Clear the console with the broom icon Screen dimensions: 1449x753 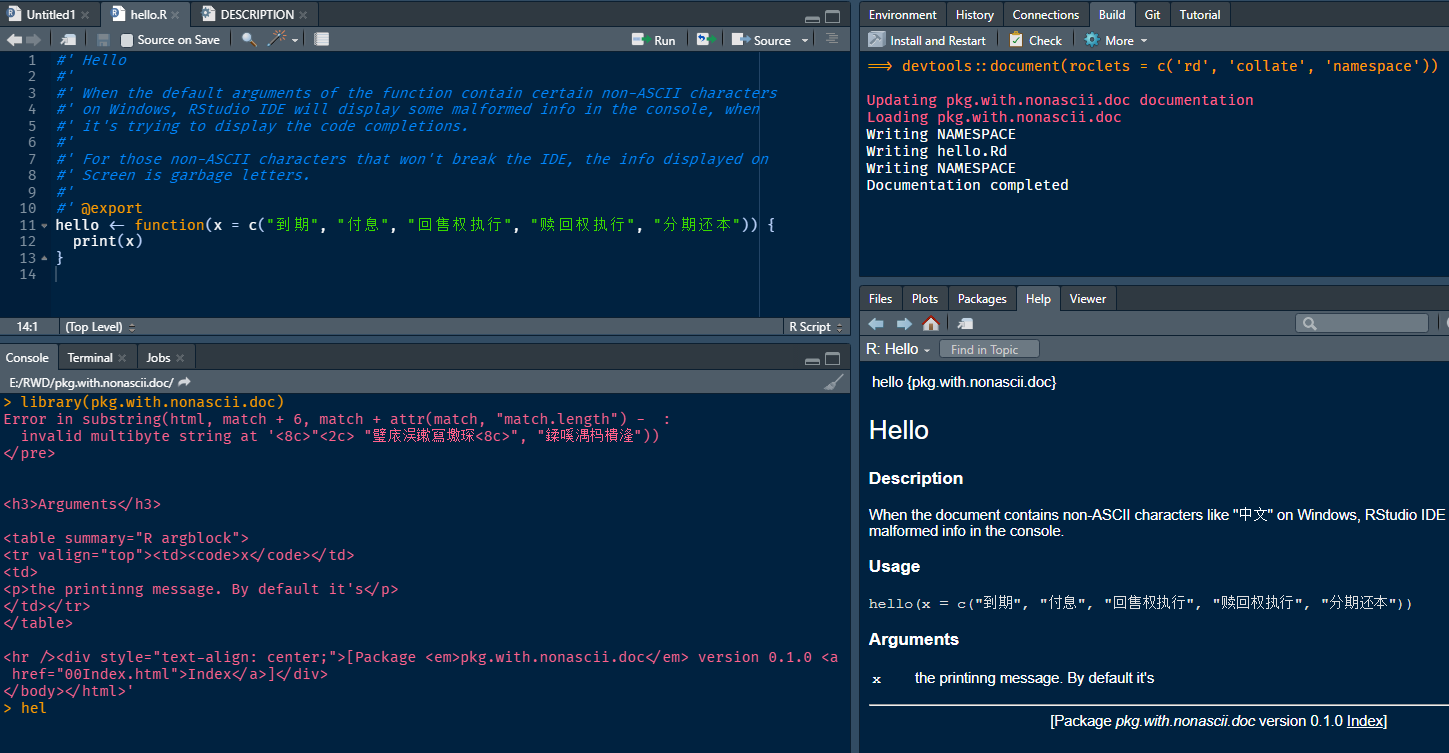(833, 381)
